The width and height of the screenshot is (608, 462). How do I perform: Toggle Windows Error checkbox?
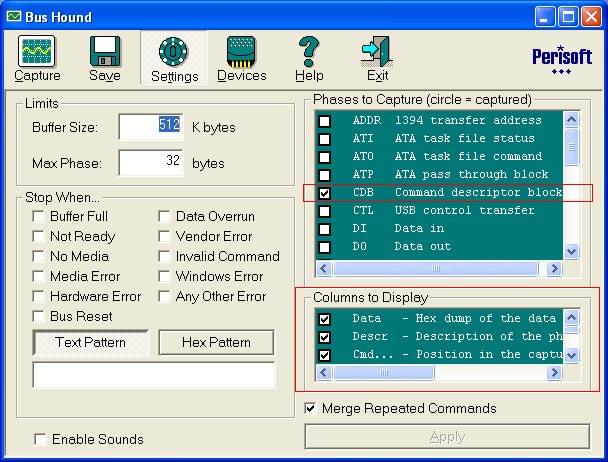click(x=164, y=277)
